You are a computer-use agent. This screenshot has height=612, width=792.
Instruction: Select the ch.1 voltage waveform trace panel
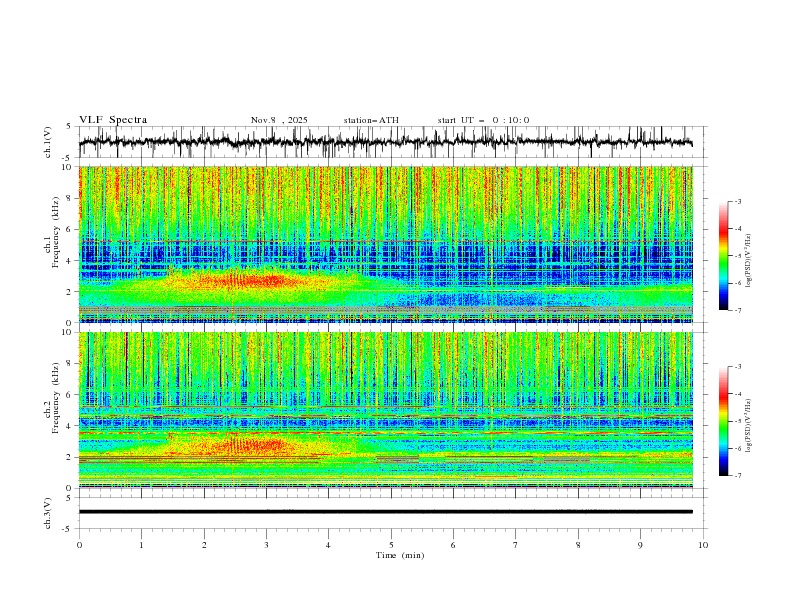coord(393,142)
